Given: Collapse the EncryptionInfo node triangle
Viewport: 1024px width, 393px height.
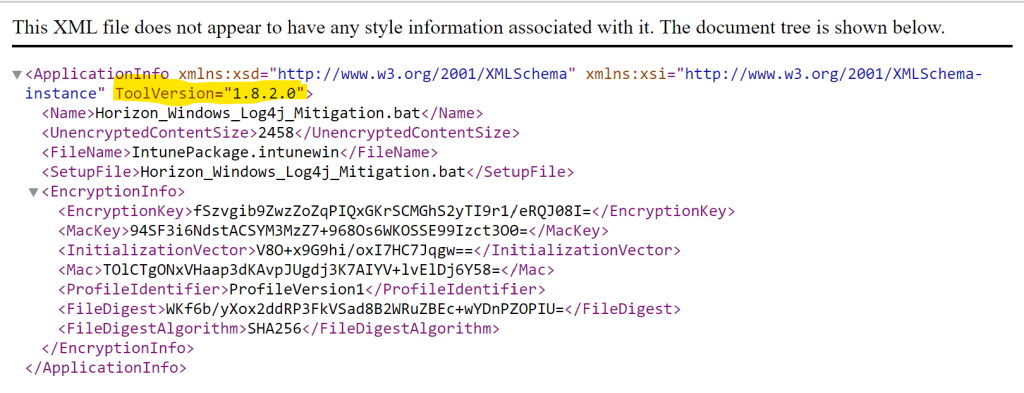Looking at the screenshot, I should pos(34,192).
